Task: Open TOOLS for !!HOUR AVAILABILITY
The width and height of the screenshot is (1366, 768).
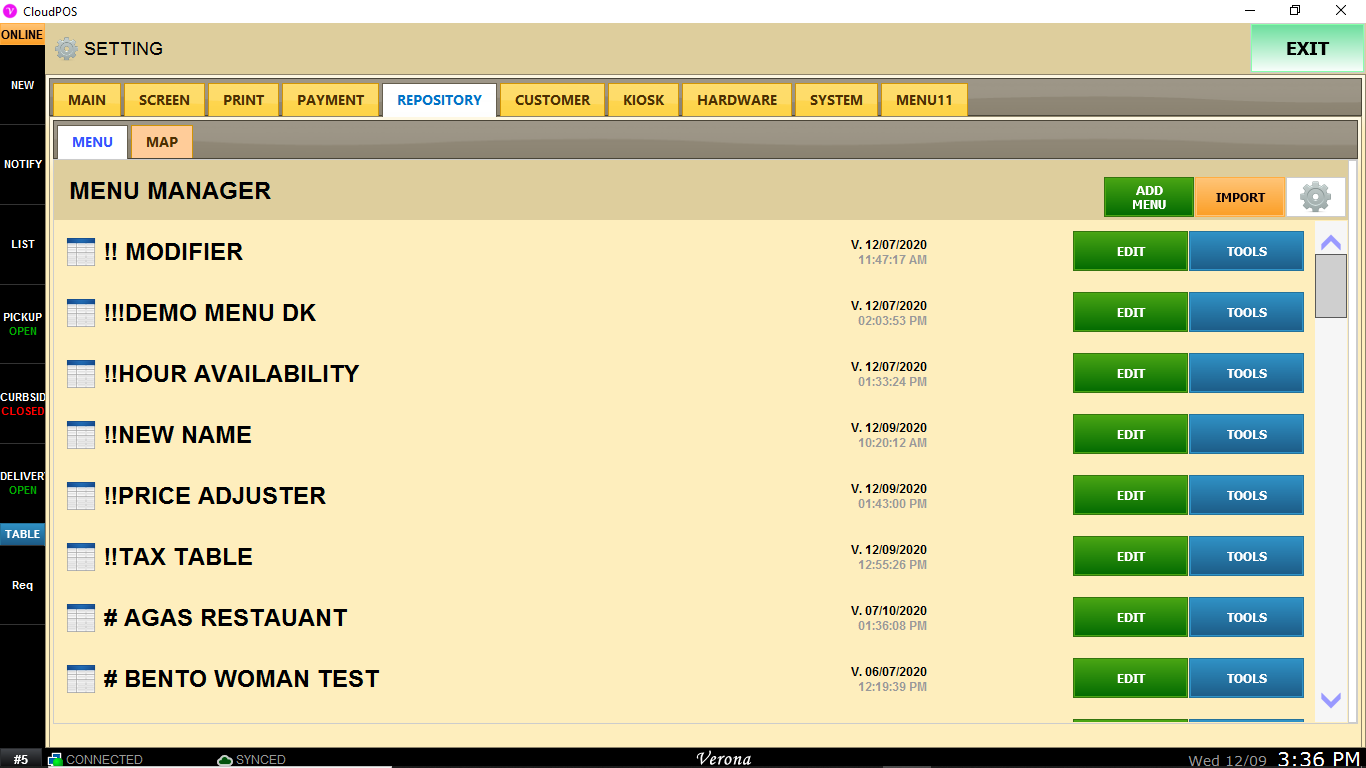Action: [1246, 374]
